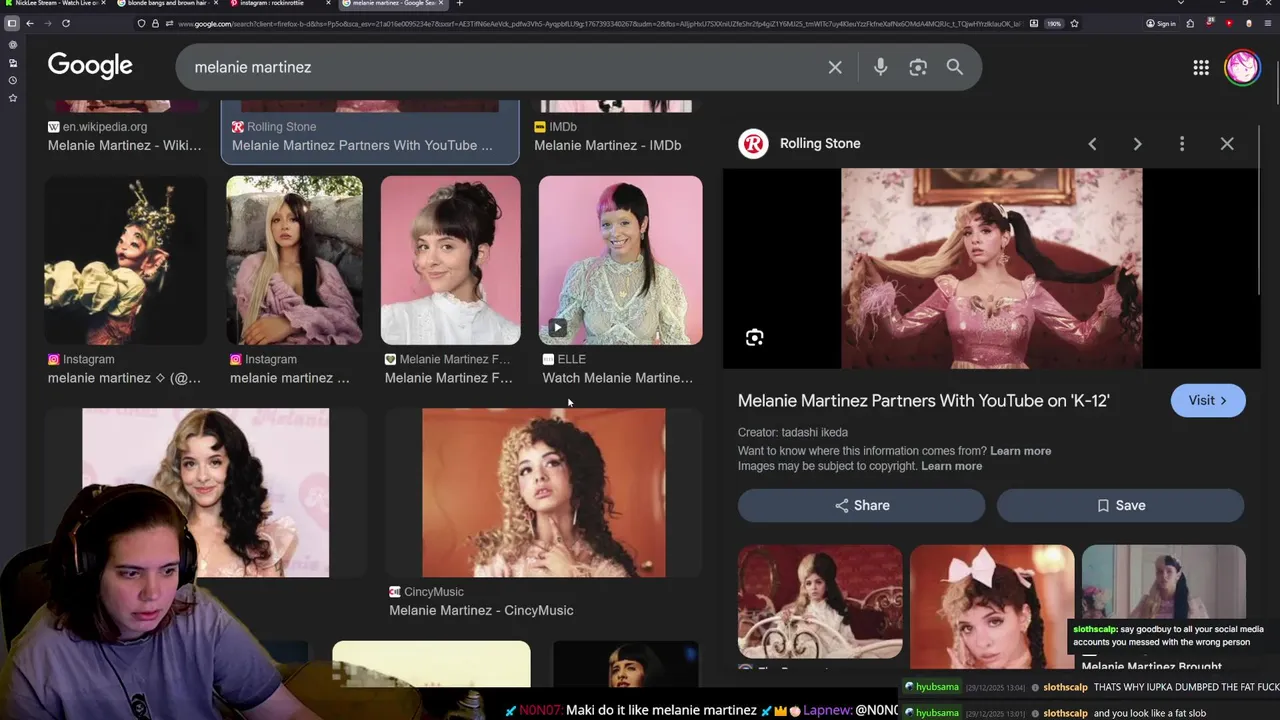Open the 'Melanie Martinez - IMDb' result
1280x720 pixels.
coord(607,145)
